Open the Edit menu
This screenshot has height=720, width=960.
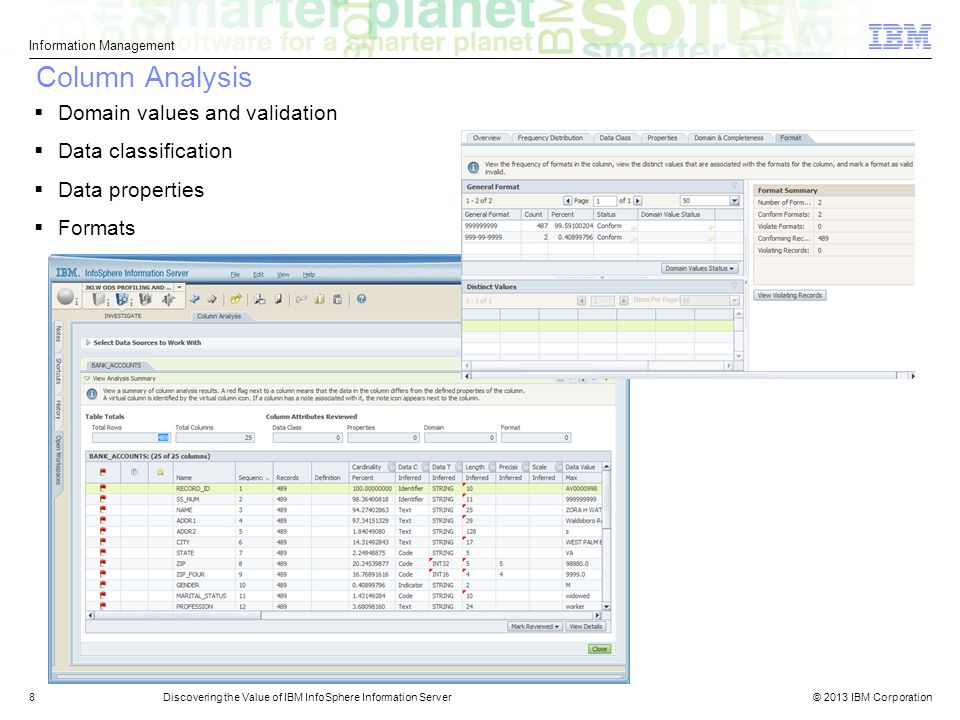tap(258, 274)
